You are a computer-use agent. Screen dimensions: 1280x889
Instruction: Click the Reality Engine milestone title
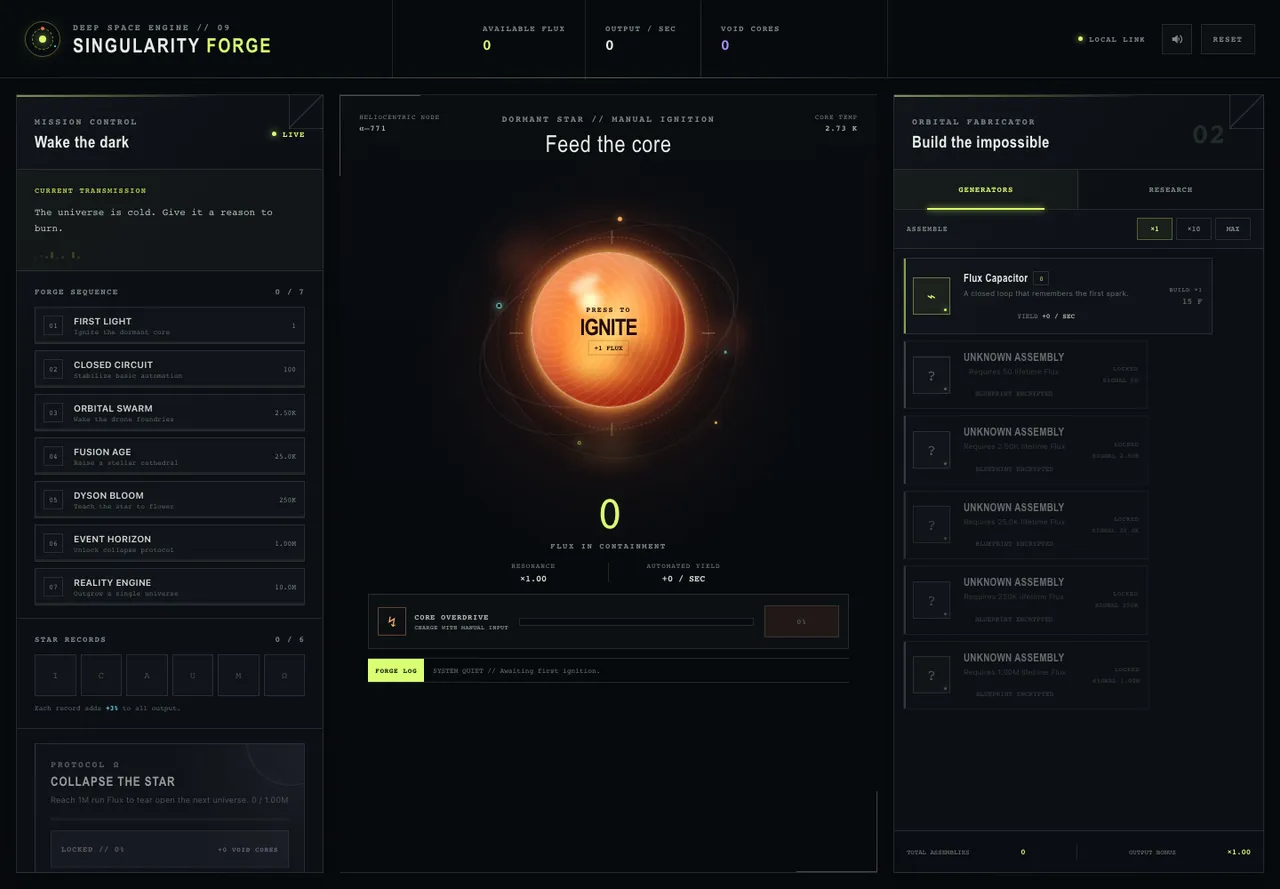tap(112, 582)
